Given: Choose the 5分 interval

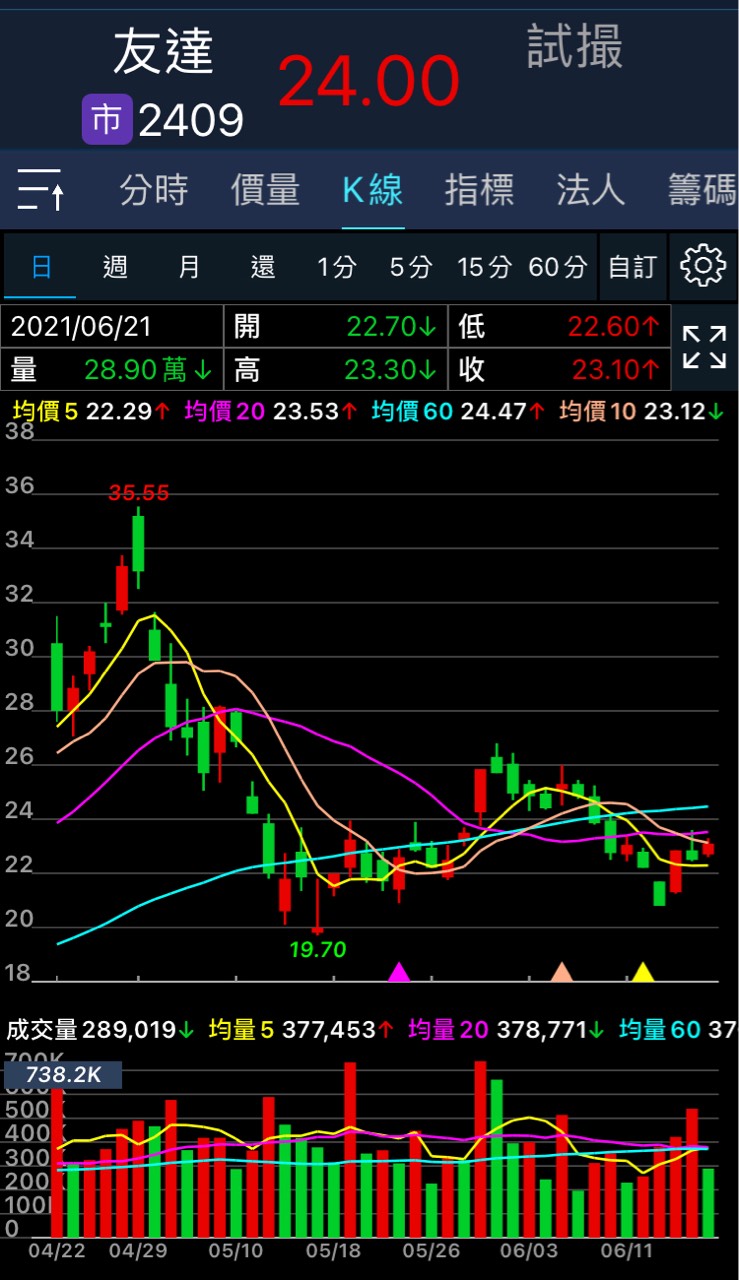Looking at the screenshot, I should (411, 267).
